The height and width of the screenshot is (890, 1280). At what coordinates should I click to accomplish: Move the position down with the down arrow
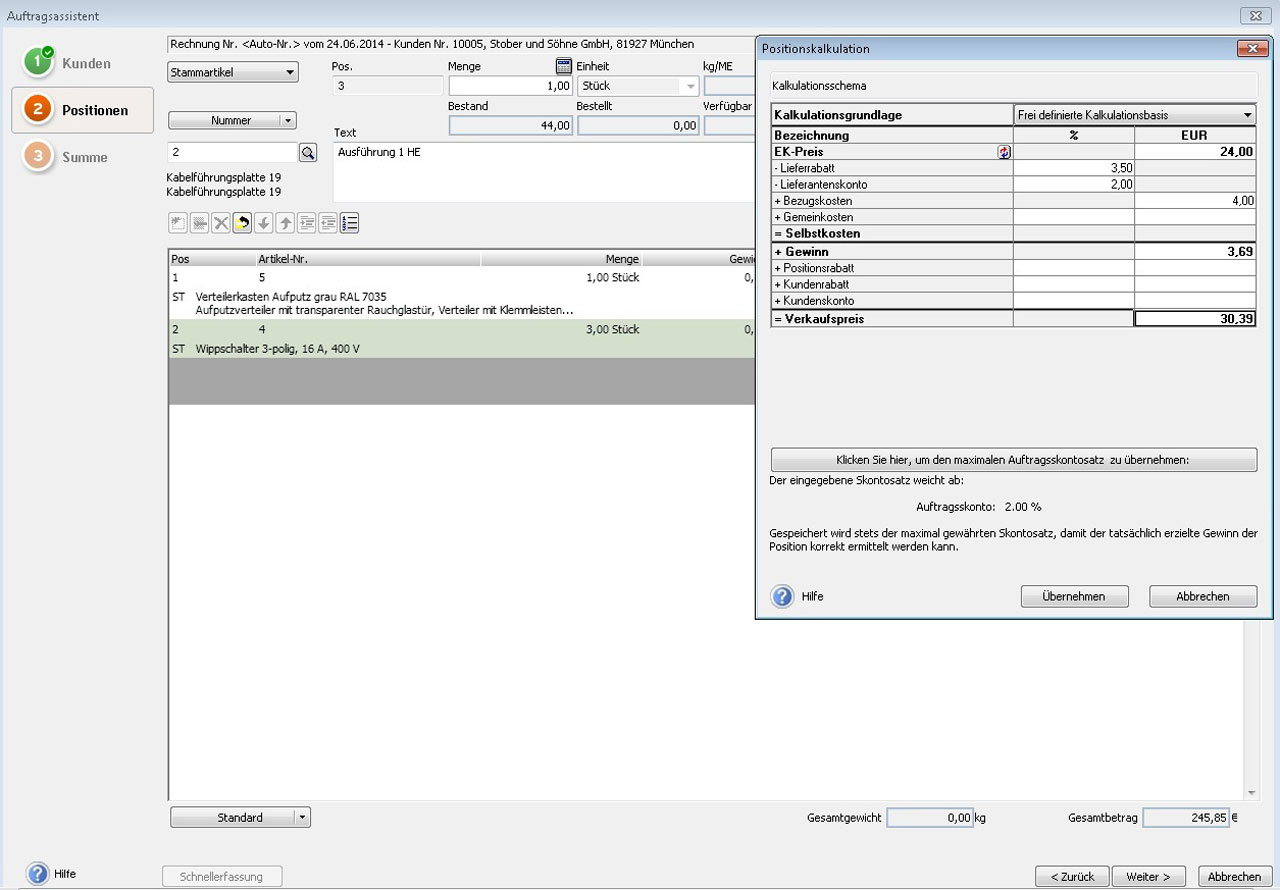264,223
